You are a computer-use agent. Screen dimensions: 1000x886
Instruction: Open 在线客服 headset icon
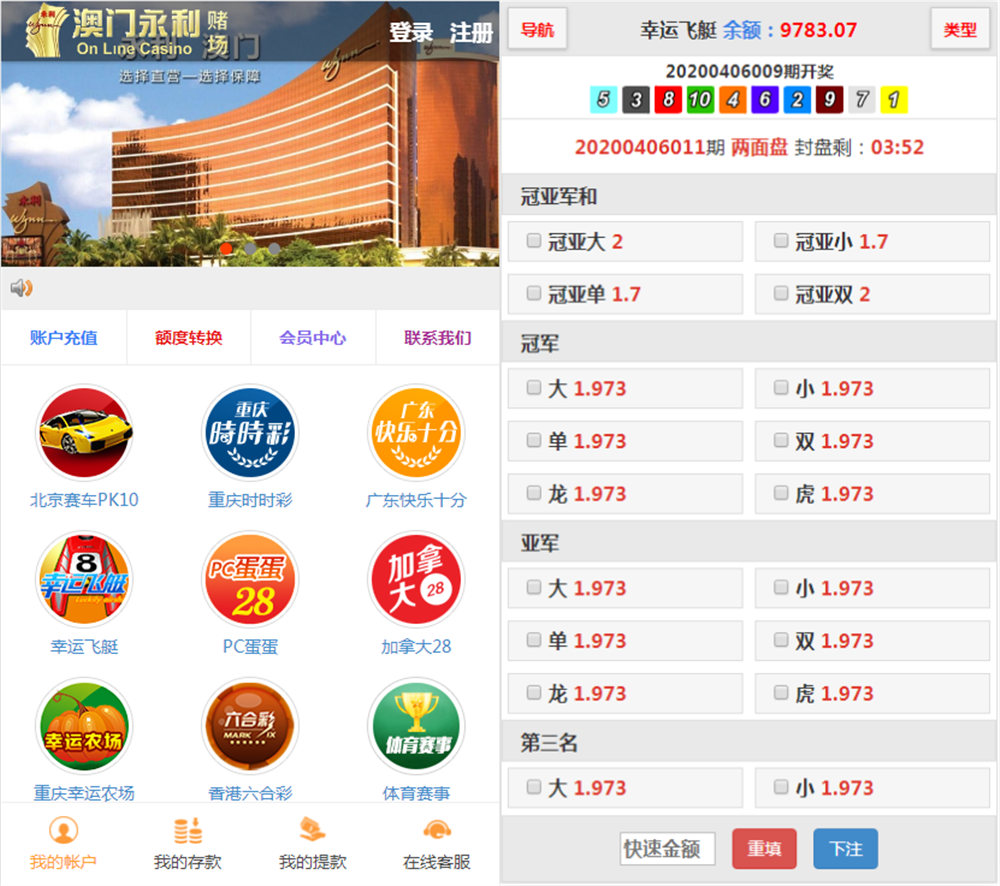tap(436, 831)
